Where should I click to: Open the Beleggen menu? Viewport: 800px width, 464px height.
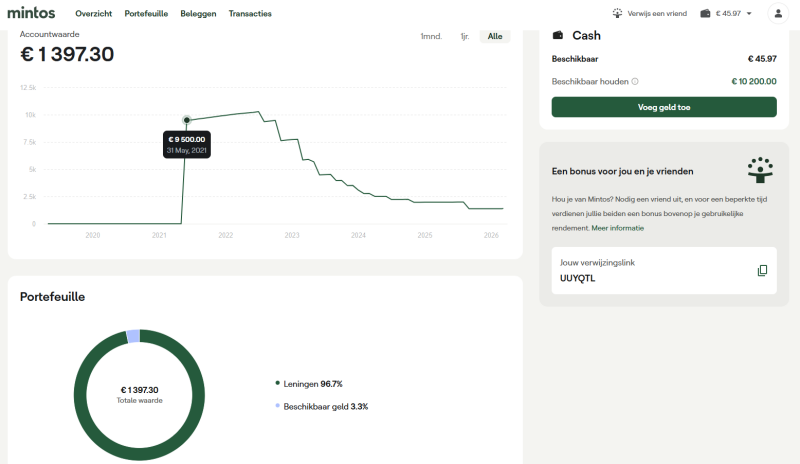[x=198, y=14]
